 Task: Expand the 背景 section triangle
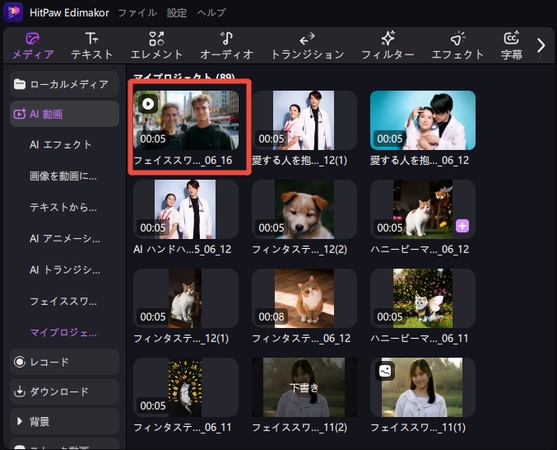19,421
